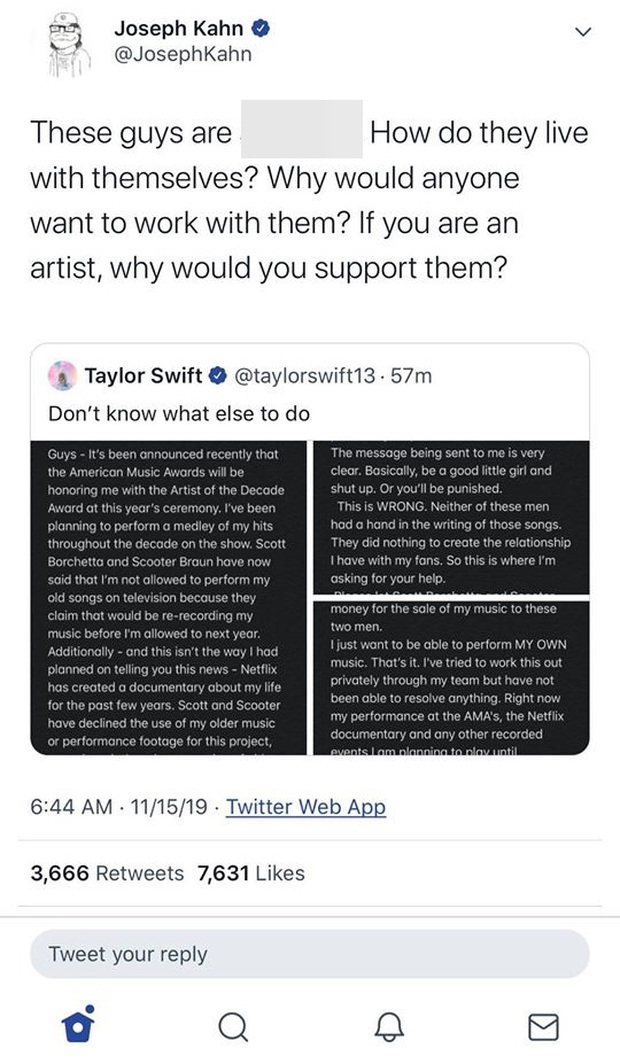Screen dimensions: 620x1064
Task: Open the Joseph Kahn display name
Action: (178, 28)
